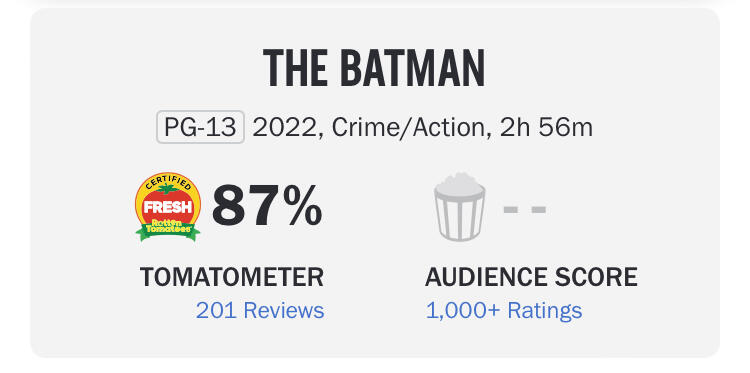Click the AUDIENCE SCORE label
Screen dimensions: 750x373
[531, 277]
